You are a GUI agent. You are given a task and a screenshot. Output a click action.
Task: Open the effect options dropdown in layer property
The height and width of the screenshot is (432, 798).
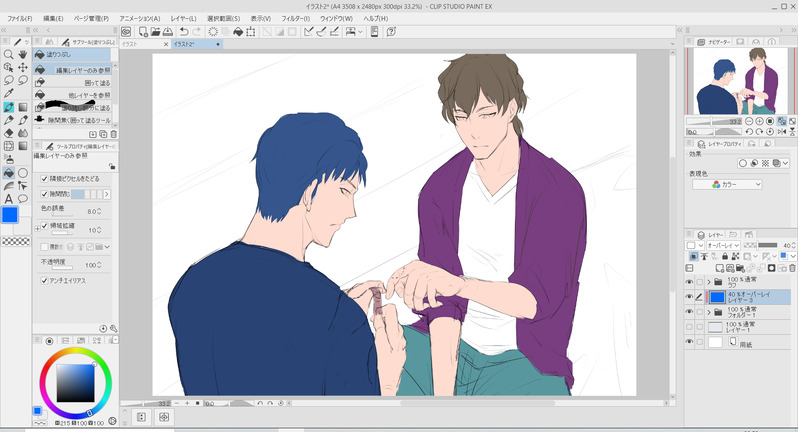786,163
